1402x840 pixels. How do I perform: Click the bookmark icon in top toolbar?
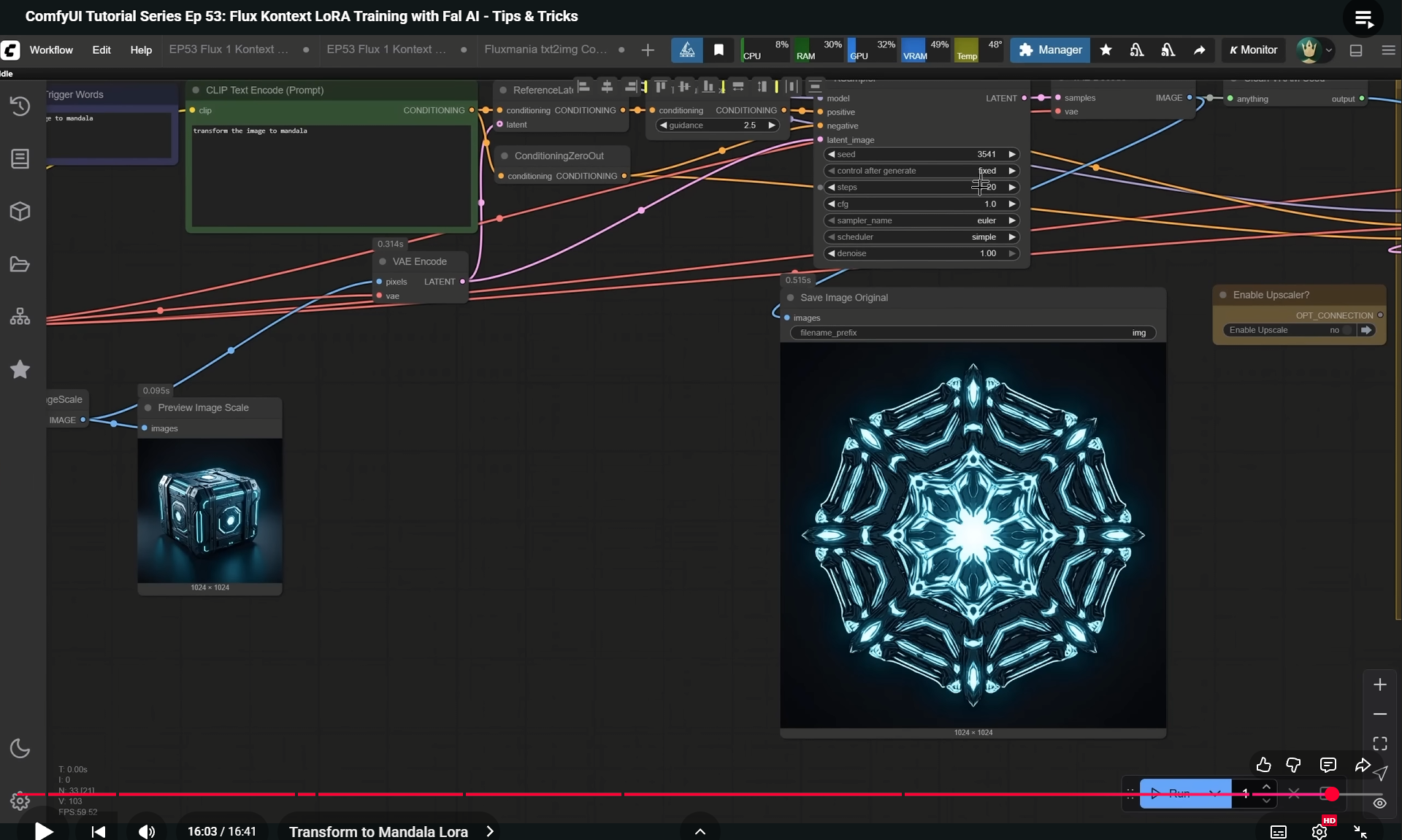click(719, 50)
